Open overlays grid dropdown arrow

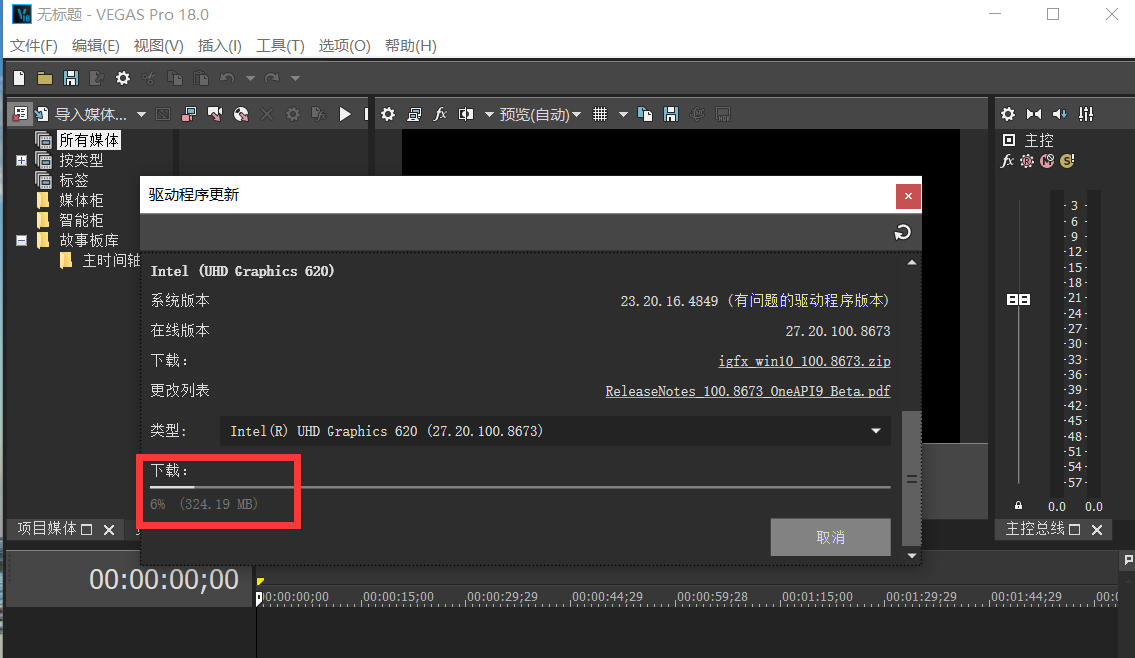coord(623,114)
